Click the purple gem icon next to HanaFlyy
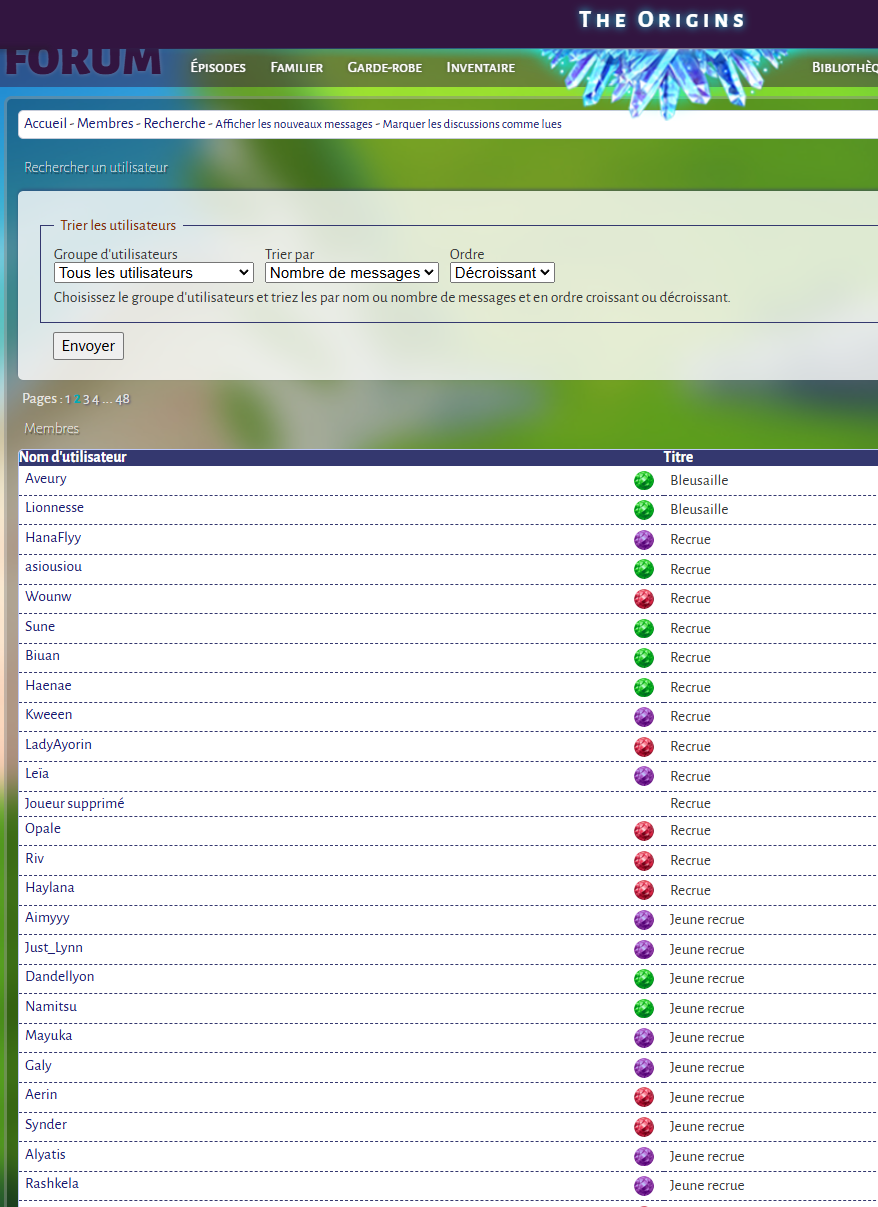 pos(644,539)
